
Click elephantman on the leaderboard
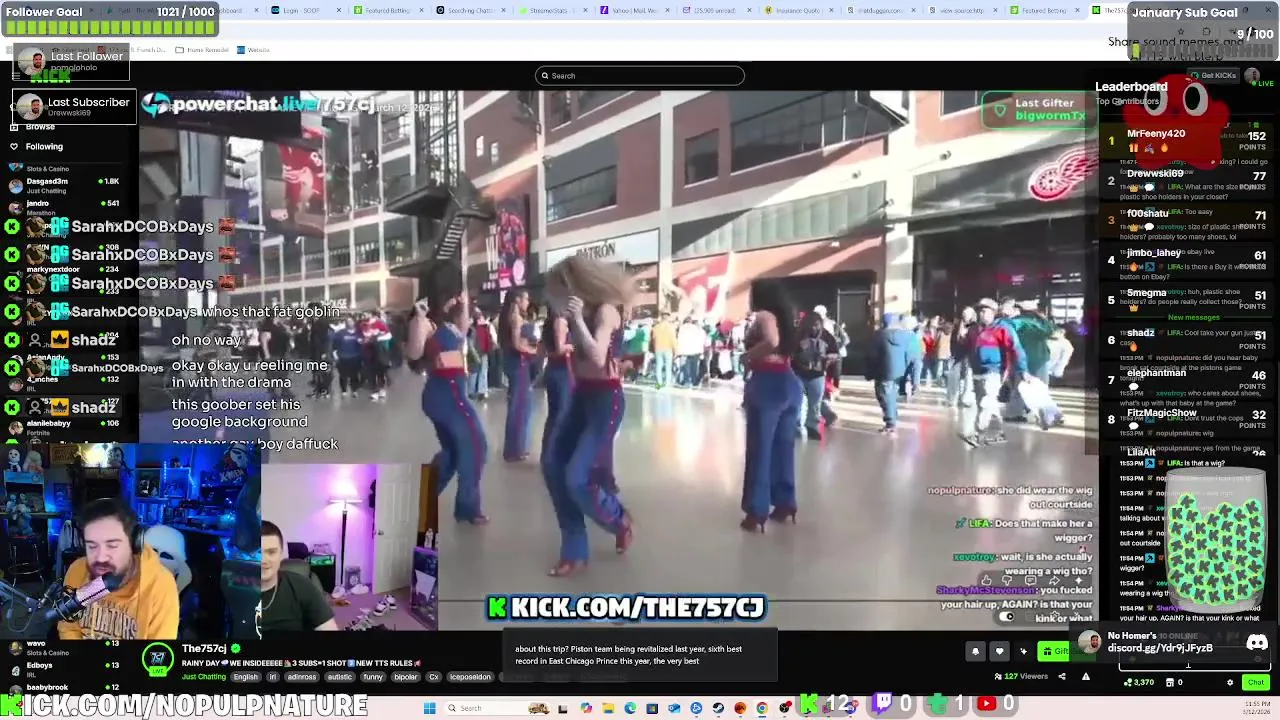pos(1156,373)
